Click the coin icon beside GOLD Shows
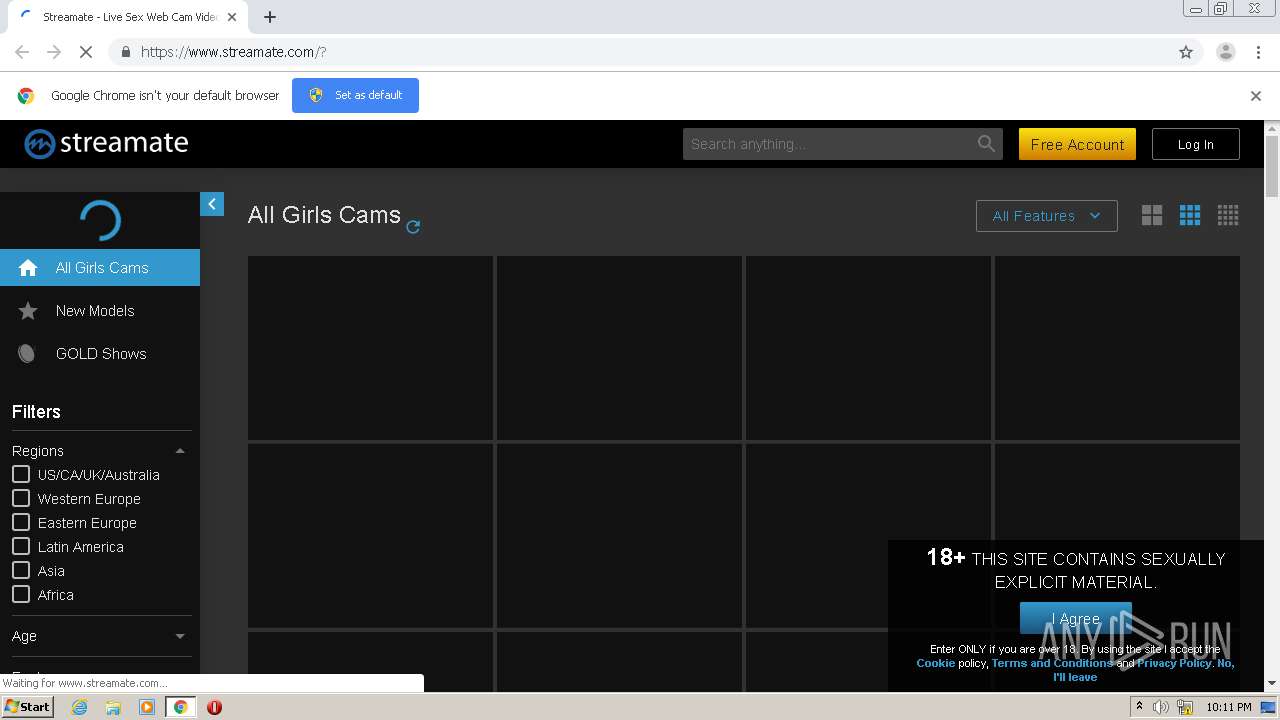1280x720 pixels. (x=27, y=354)
